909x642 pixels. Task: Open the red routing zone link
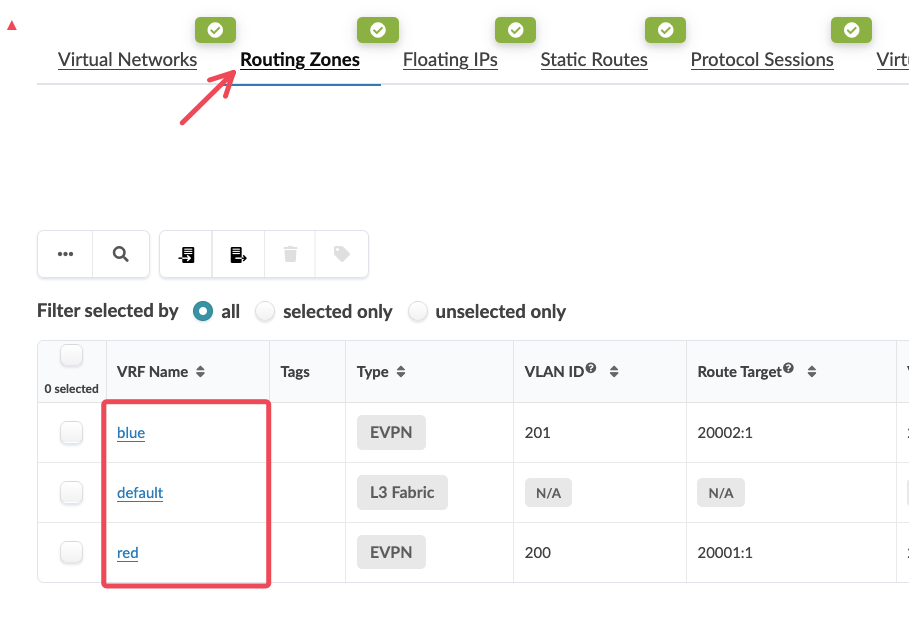[x=128, y=552]
